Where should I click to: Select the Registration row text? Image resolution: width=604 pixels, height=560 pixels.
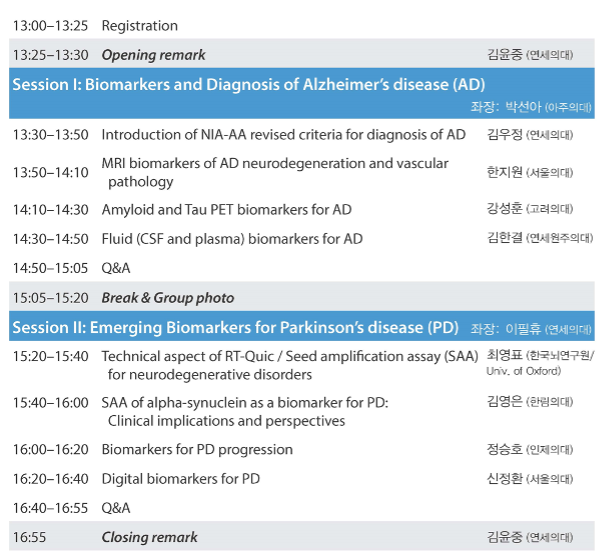click(139, 26)
